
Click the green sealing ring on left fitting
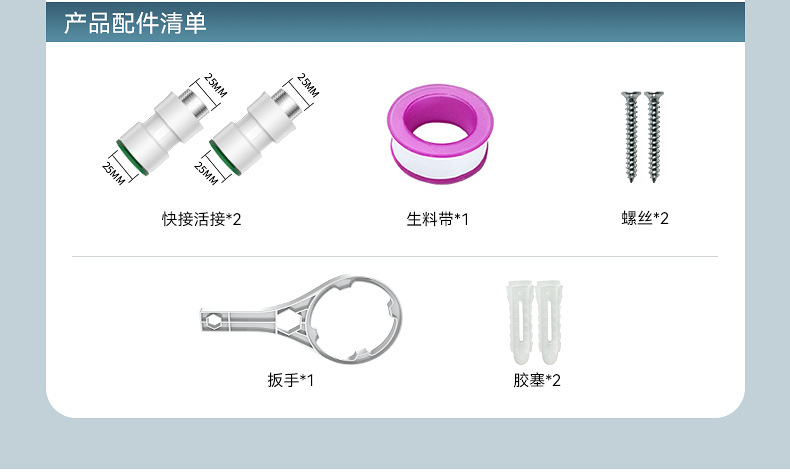tap(132, 158)
